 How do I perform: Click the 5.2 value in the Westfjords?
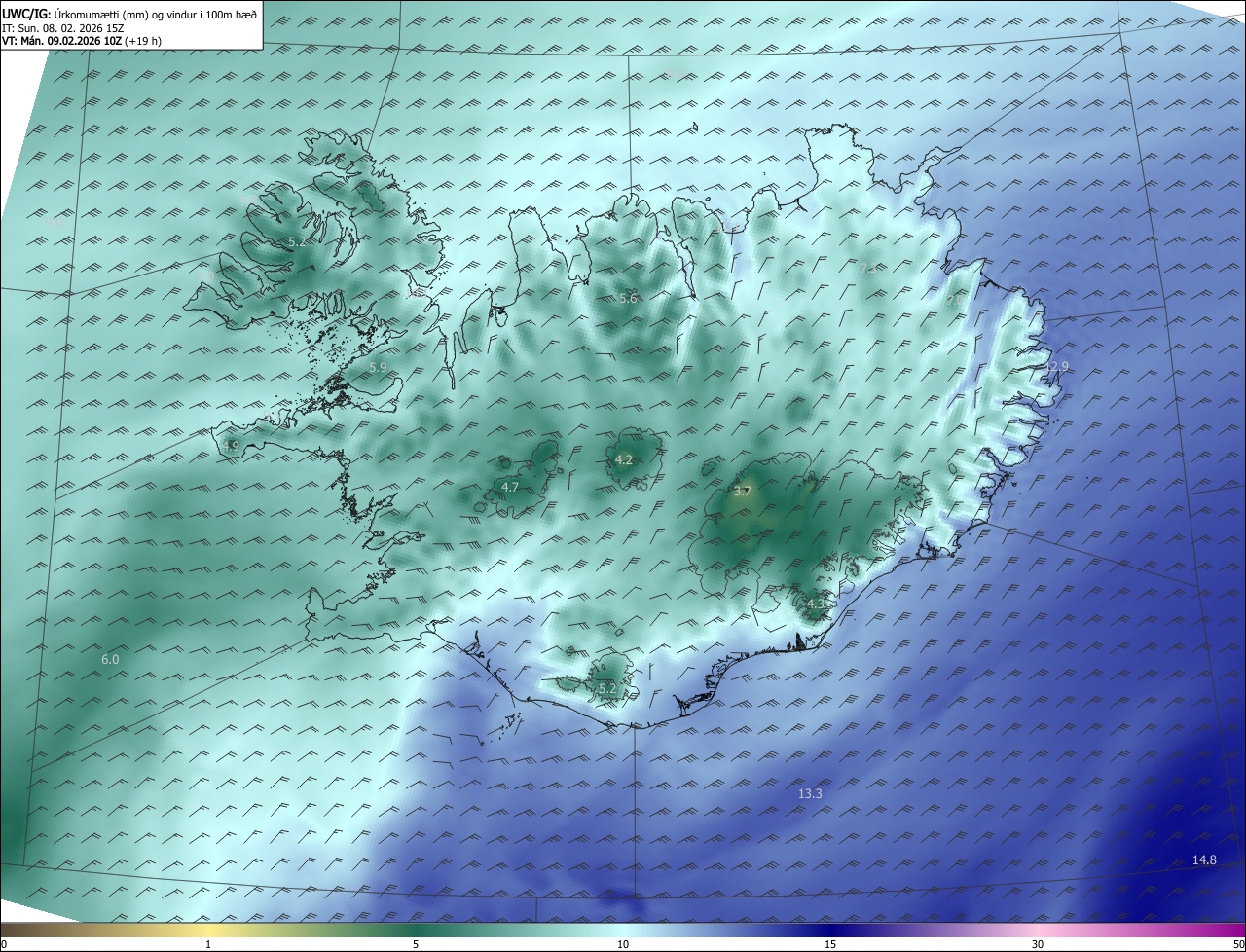click(297, 240)
